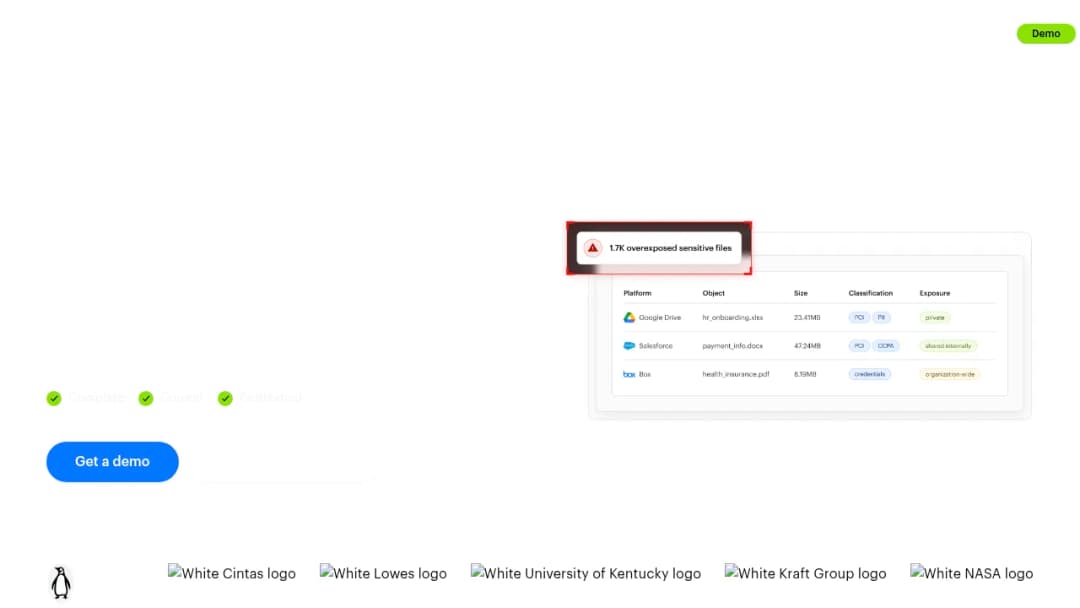Click the CCPA tag in Salesforce row
Viewport: 1080px width, 608px height.
(886, 346)
